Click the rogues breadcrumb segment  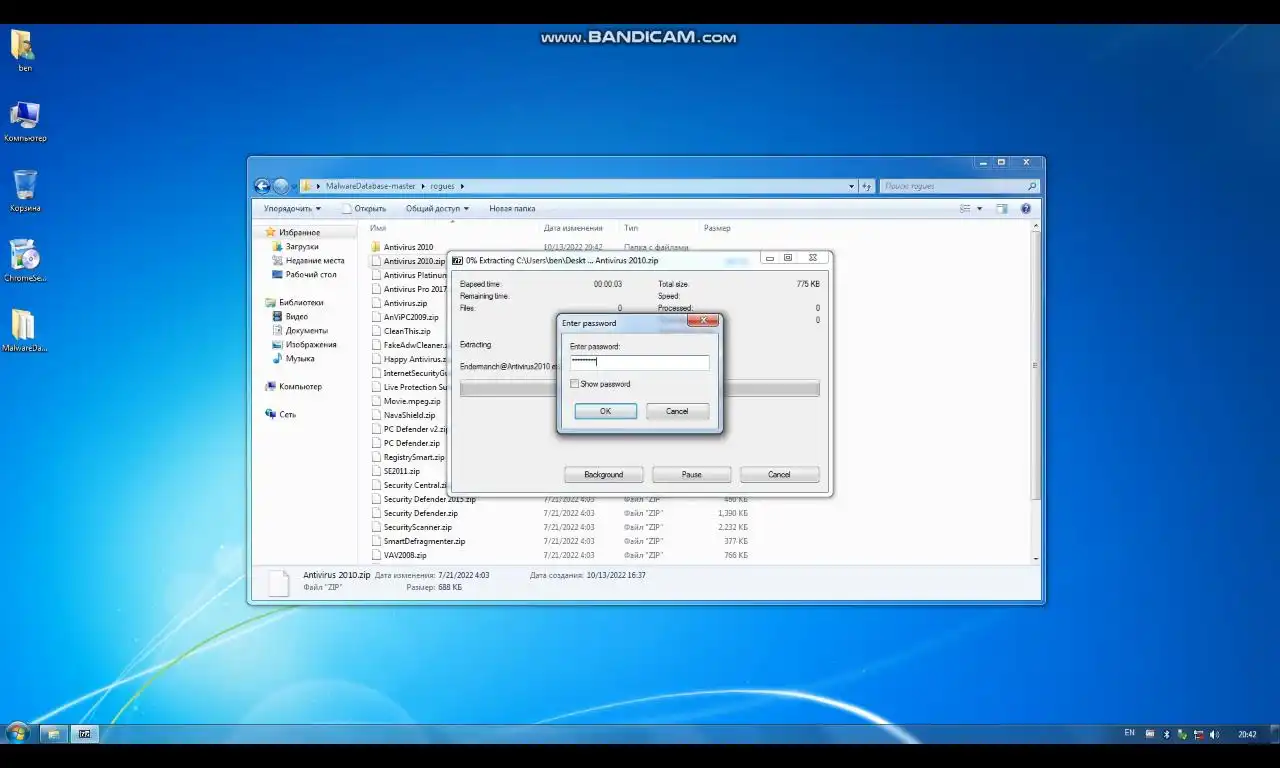point(442,186)
